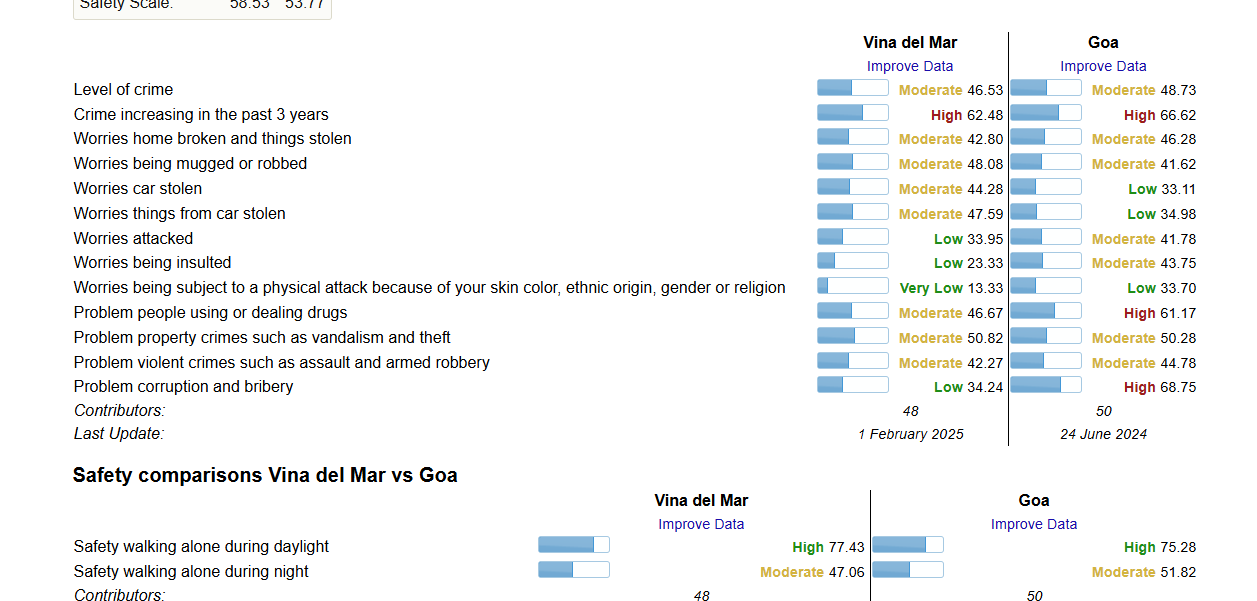Select Goa's drugs problem bar

pos(1045,311)
